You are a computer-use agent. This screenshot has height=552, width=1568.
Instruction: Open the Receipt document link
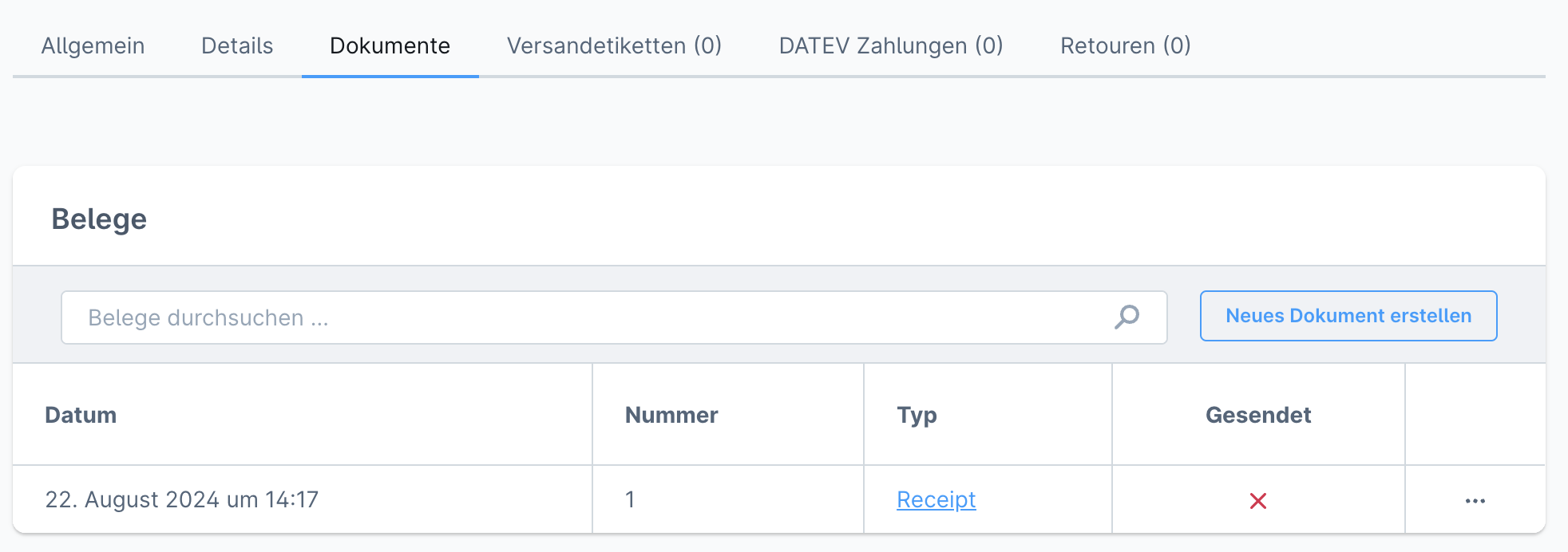click(x=936, y=500)
